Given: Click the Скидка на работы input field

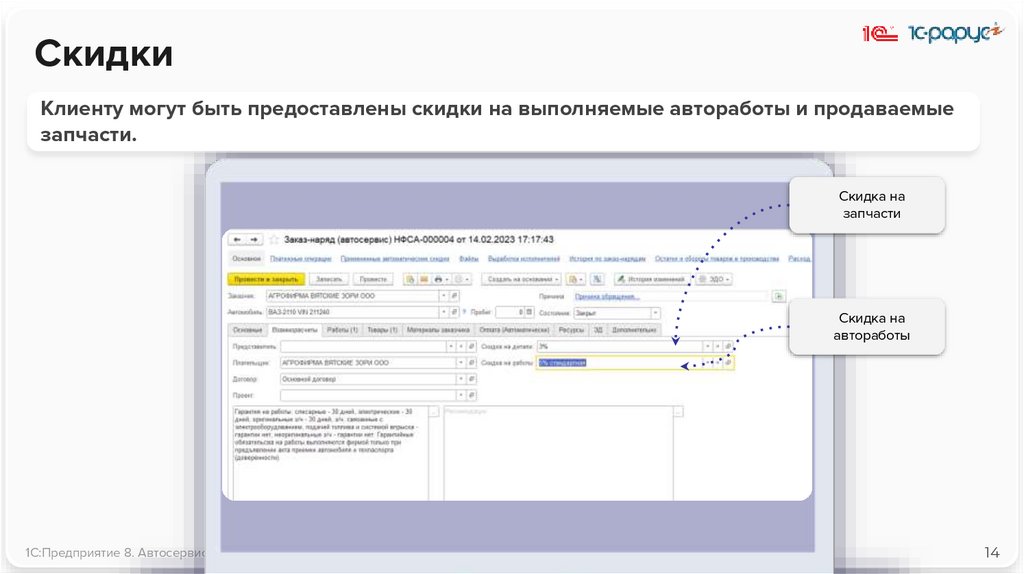Looking at the screenshot, I should point(619,362).
